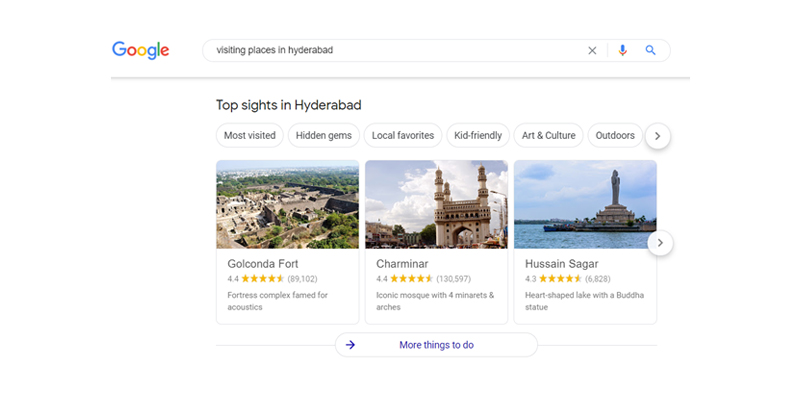This screenshot has height=400, width=800.
Task: Click the search box with hyderabad query
Action: (x=436, y=51)
